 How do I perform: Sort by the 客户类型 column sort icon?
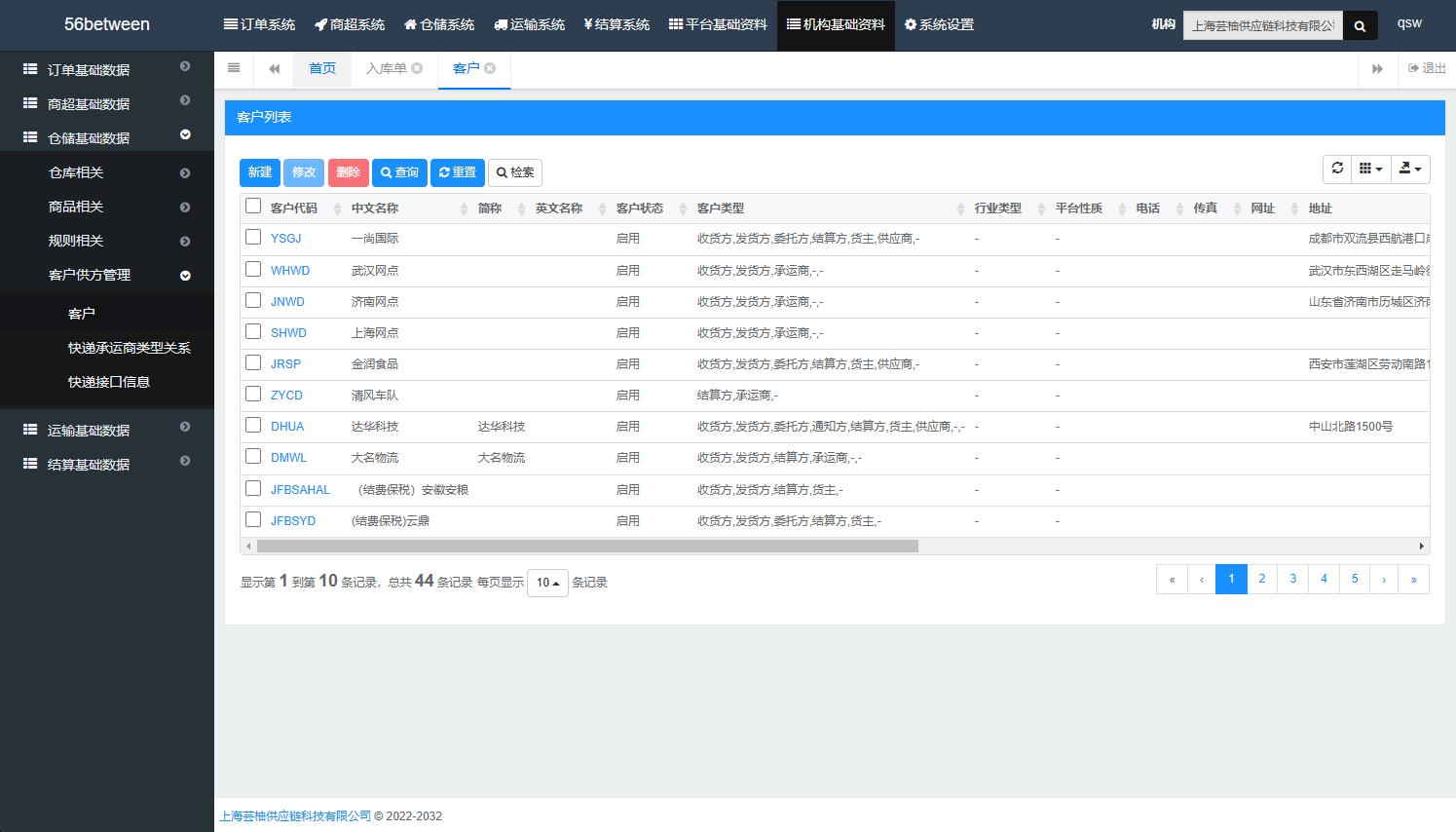pos(960,208)
